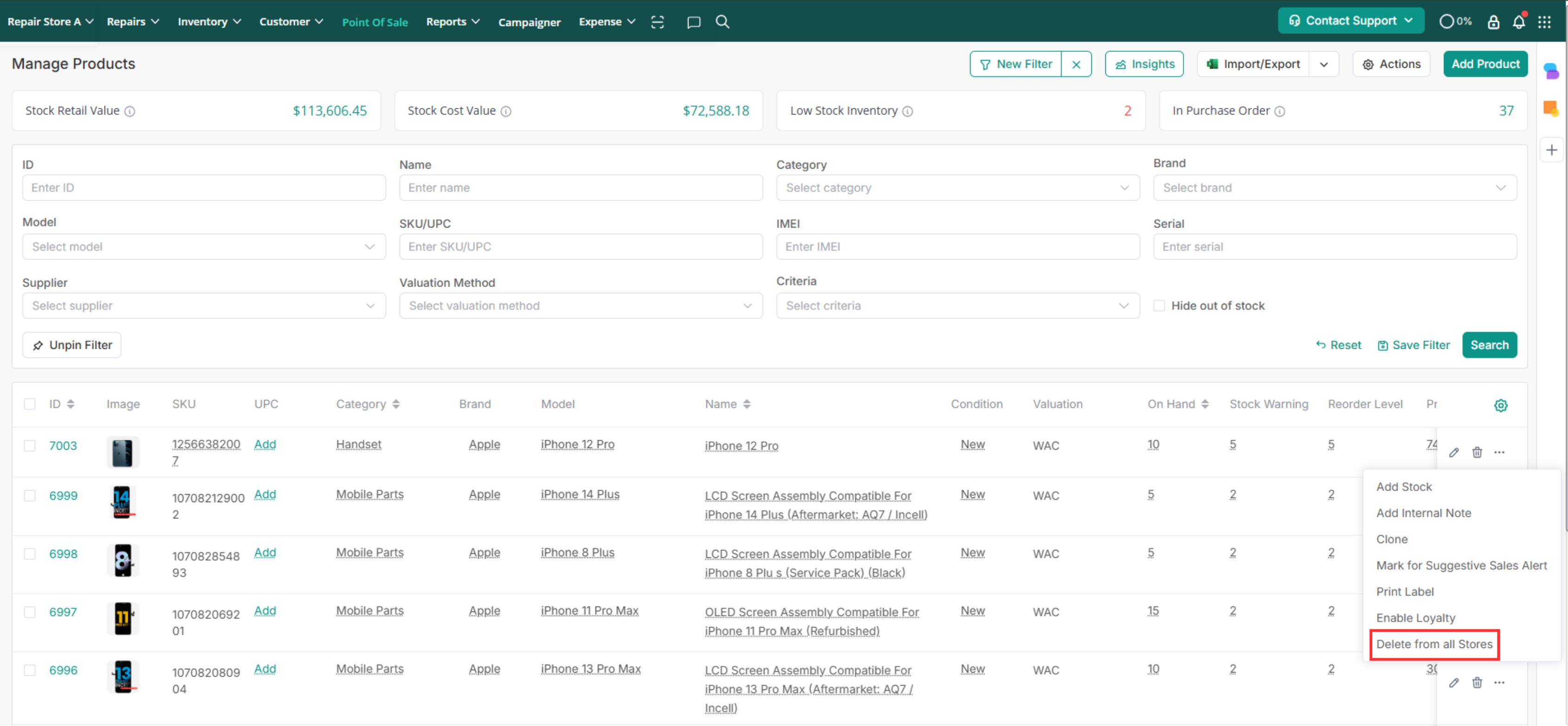Open table column settings gear

tap(1501, 406)
